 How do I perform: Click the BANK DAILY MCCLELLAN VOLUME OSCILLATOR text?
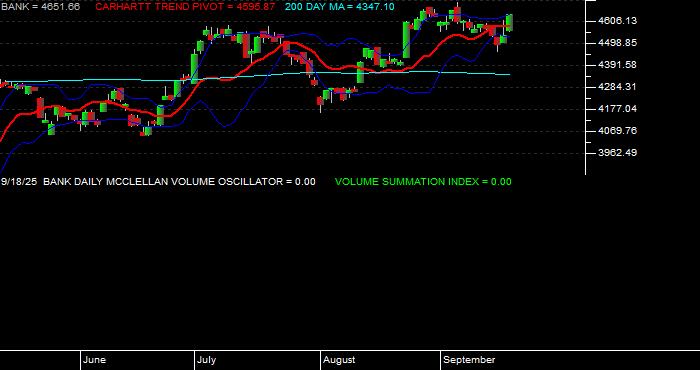coord(163,182)
